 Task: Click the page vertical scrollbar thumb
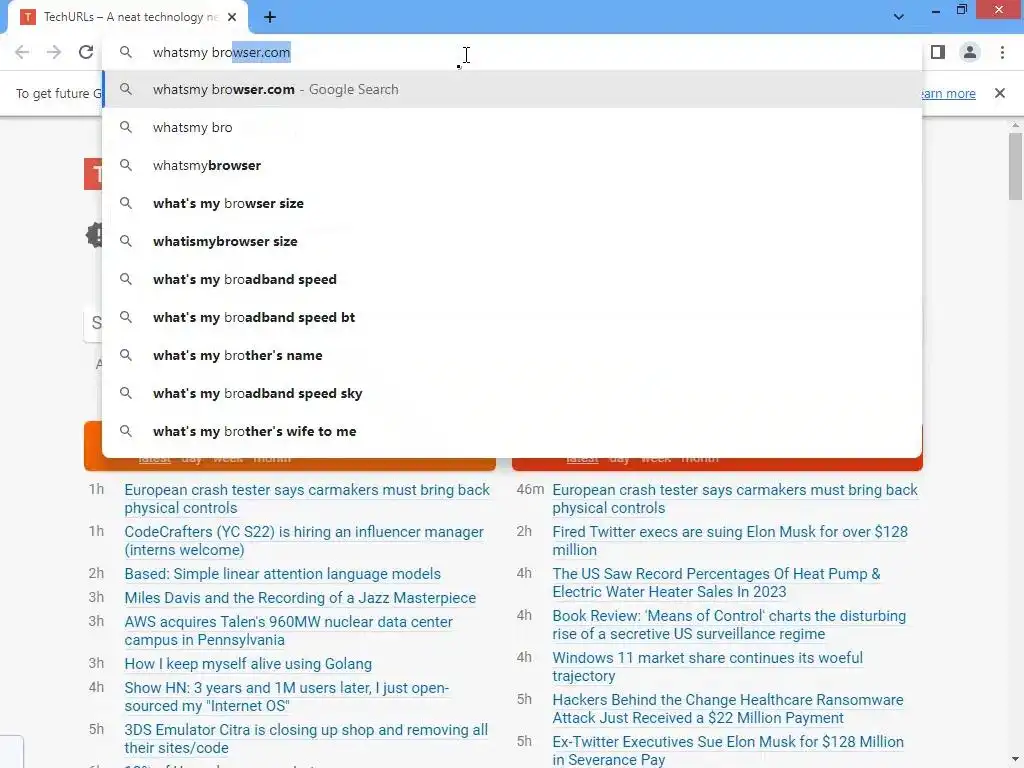point(1015,167)
